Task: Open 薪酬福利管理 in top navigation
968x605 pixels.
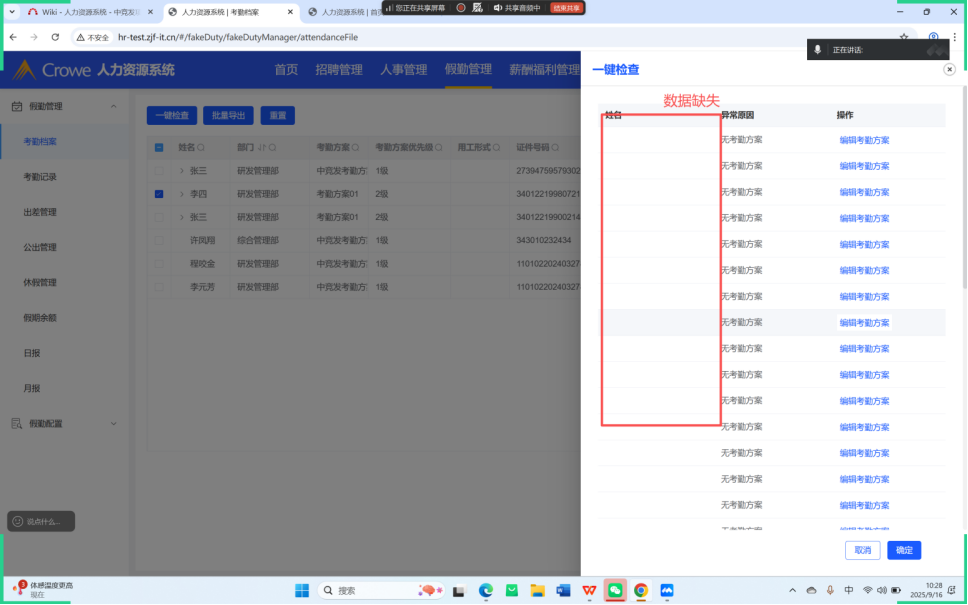Action: (544, 70)
